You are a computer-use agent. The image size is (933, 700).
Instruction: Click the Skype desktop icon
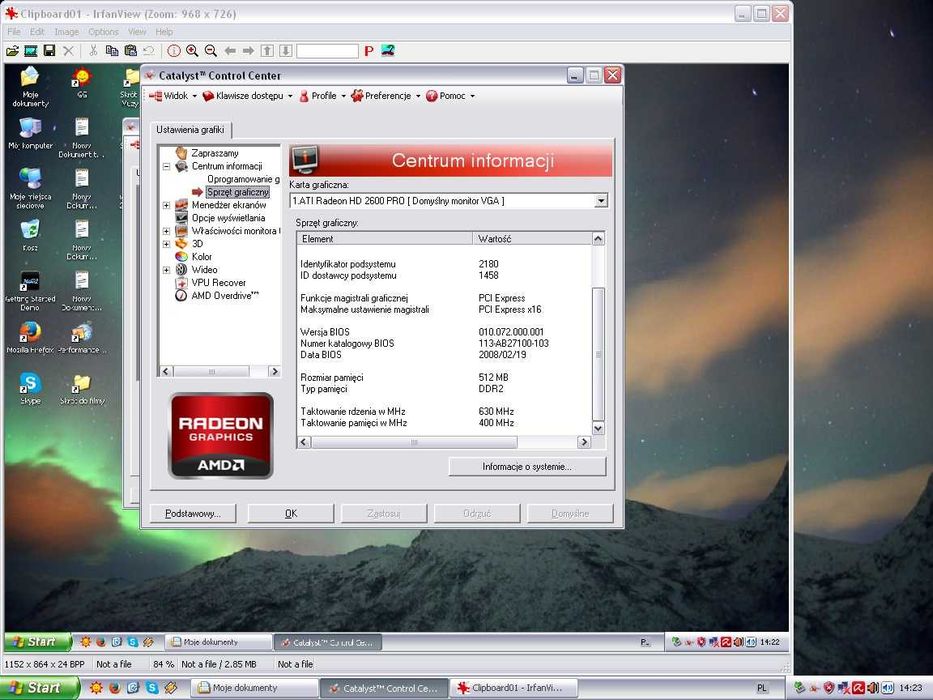coord(30,388)
